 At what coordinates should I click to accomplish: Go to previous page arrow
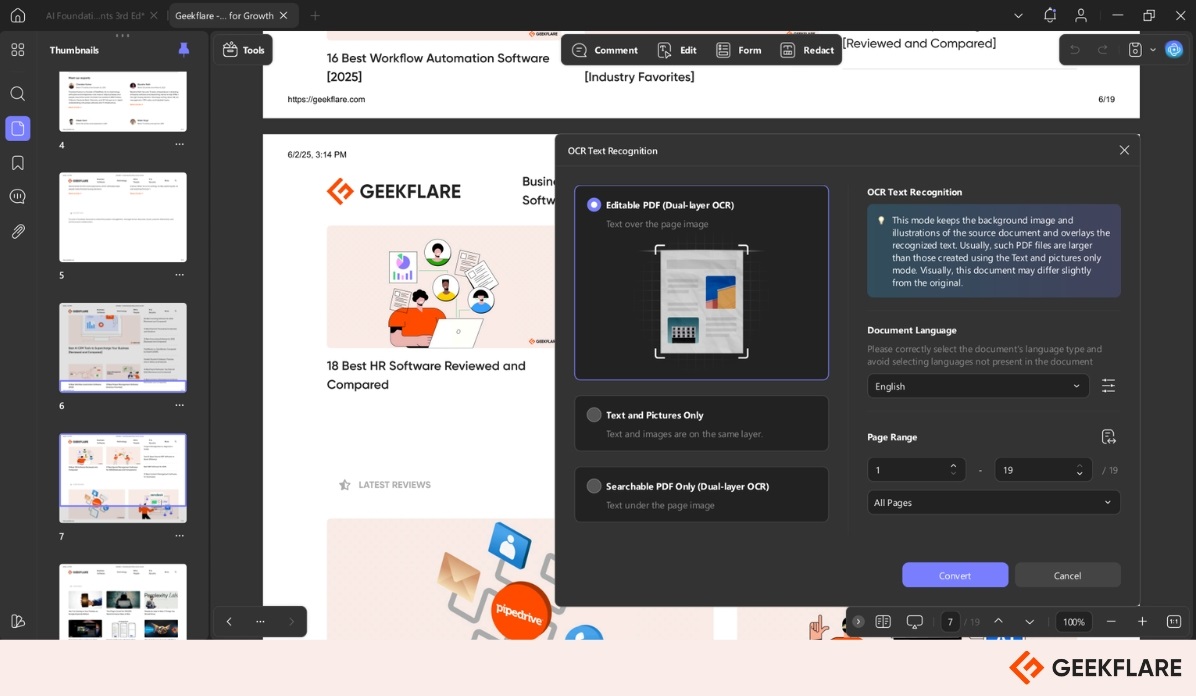998,621
